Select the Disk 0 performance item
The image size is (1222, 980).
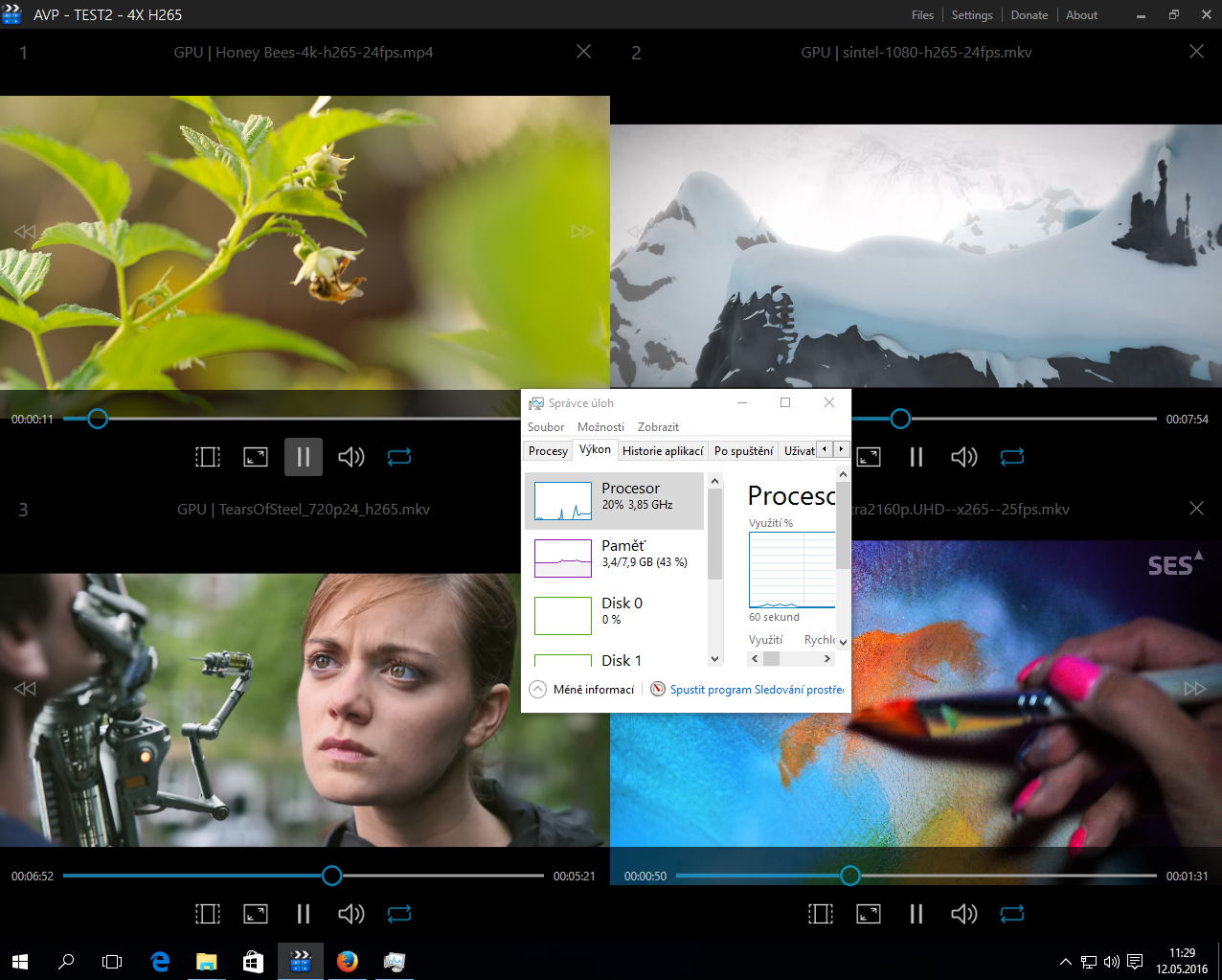(614, 616)
